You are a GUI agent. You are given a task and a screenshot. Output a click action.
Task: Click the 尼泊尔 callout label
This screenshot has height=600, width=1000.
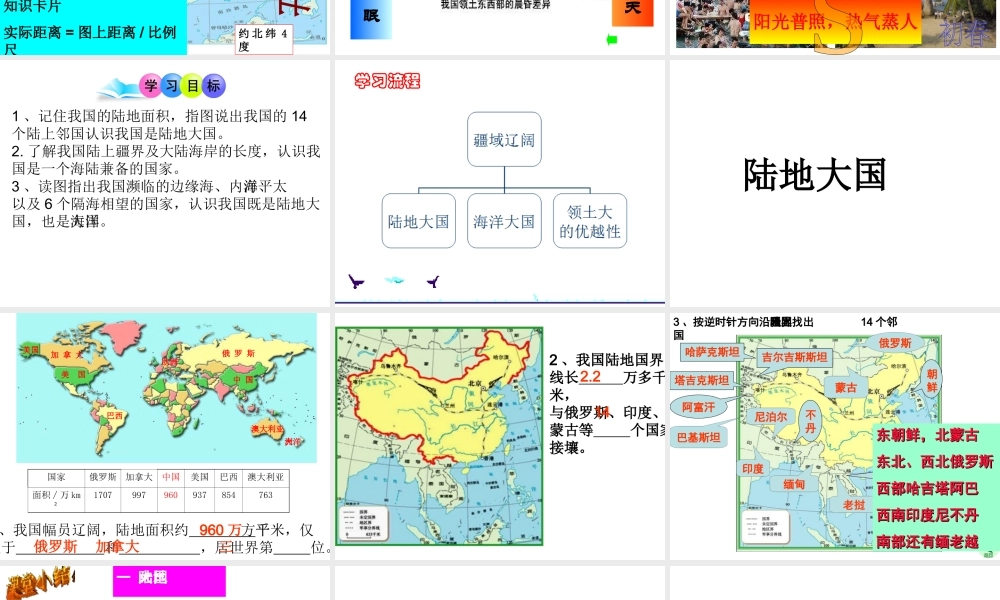click(771, 417)
